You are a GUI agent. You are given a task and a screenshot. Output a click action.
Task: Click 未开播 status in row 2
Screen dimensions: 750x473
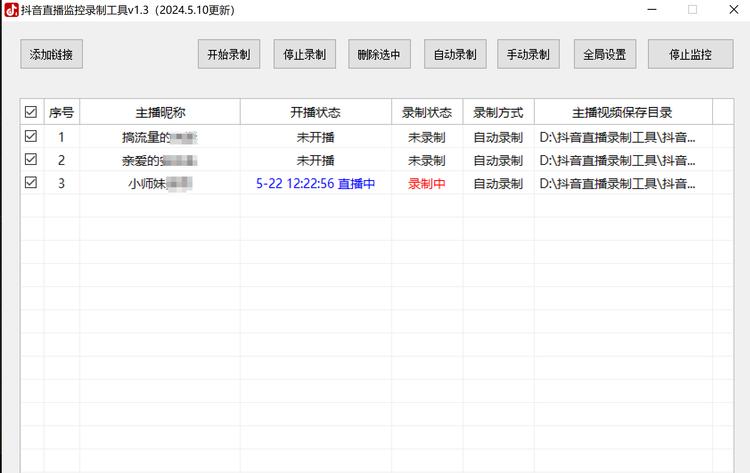[316, 160]
